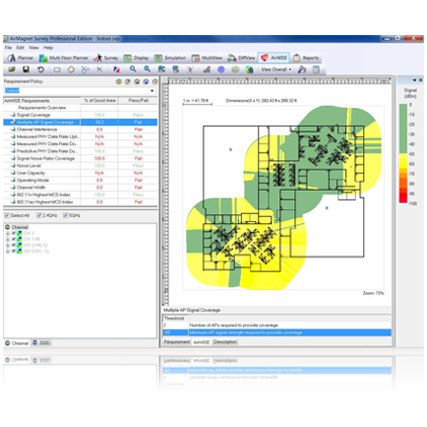Open the Multi Floor Planner
Viewport: 427px width, 427px height.
pyautogui.click(x=64, y=58)
